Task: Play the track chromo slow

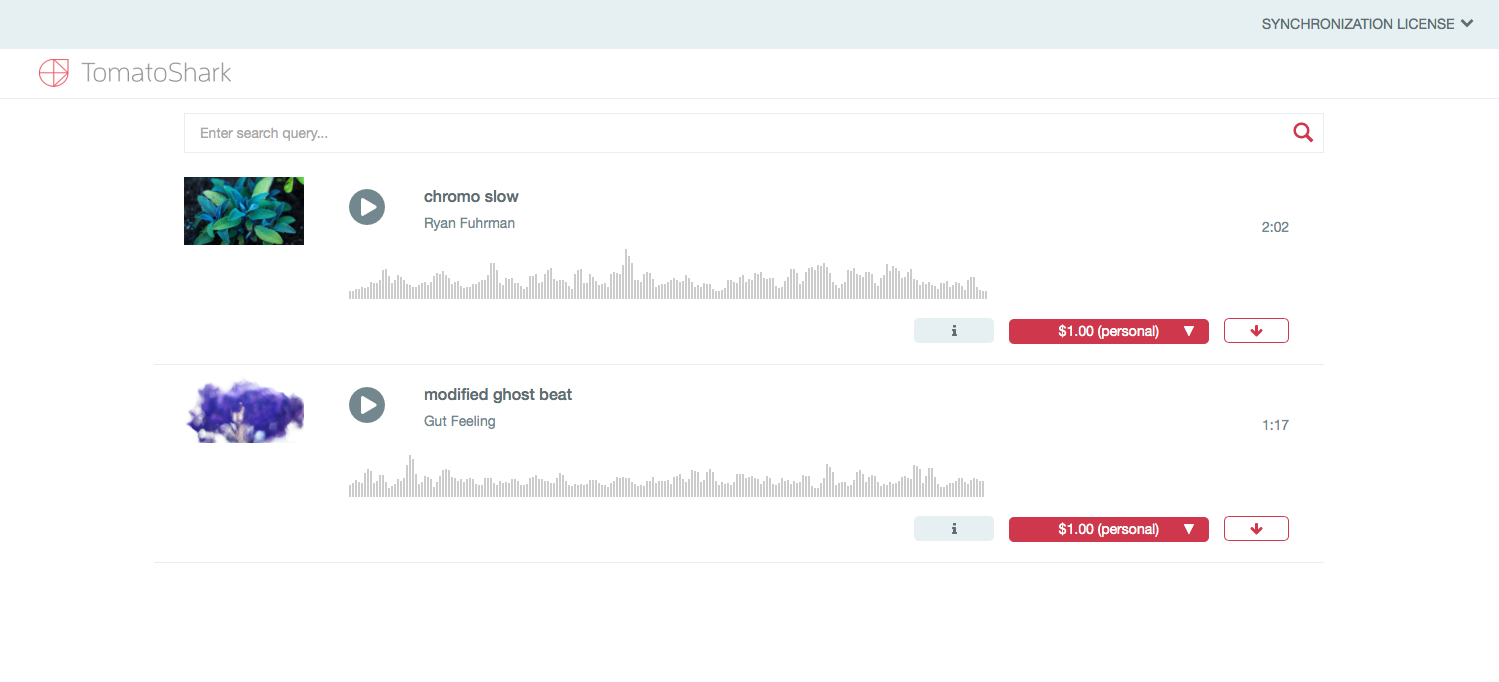Action: tap(367, 207)
